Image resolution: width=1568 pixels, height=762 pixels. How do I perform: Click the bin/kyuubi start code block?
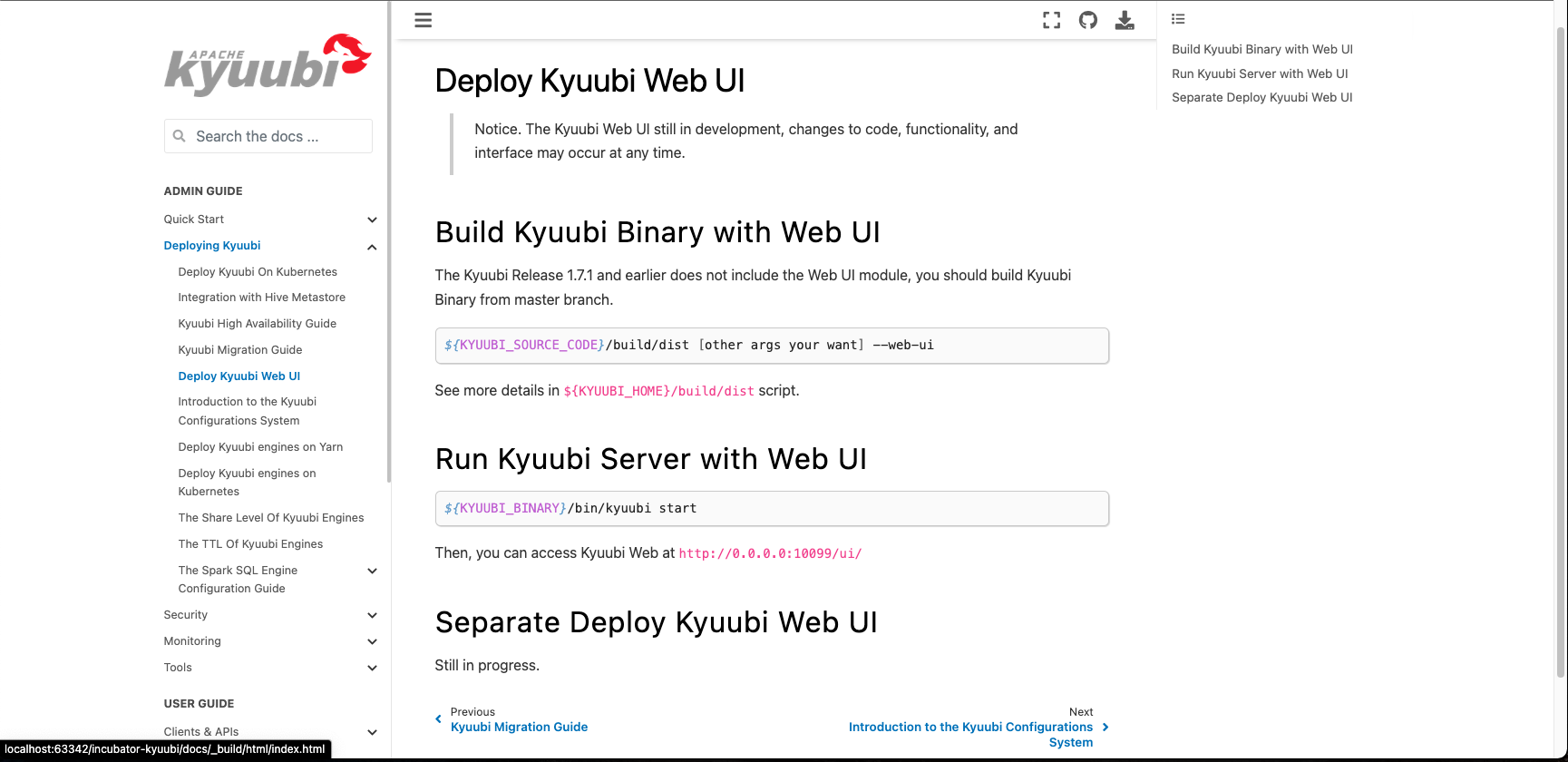click(772, 509)
